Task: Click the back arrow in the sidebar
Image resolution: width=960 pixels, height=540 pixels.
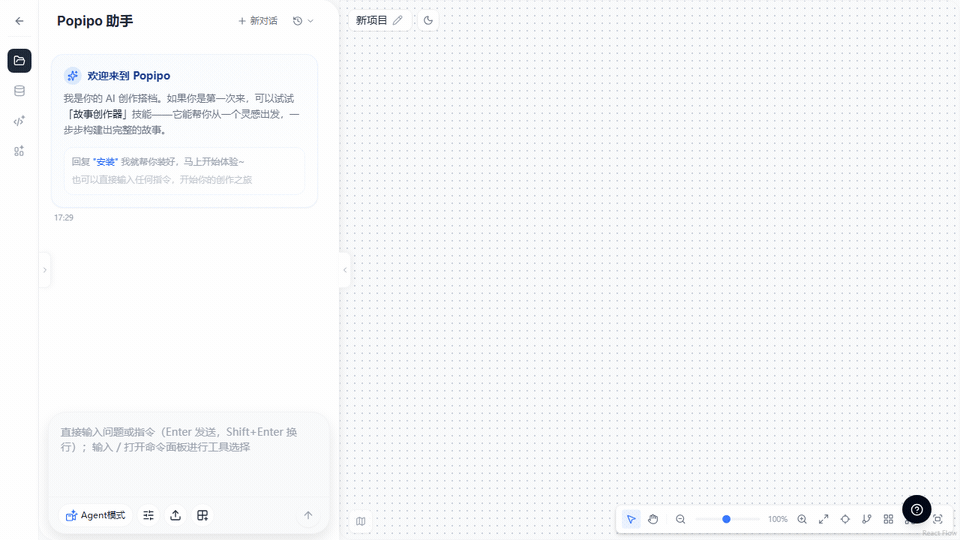Action: coord(19,21)
